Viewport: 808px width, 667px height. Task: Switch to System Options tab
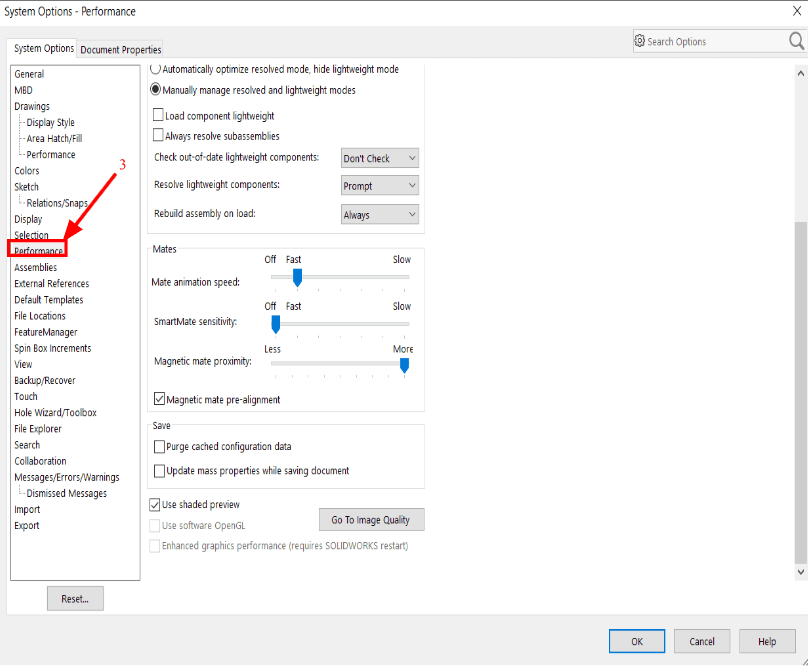coord(44,48)
